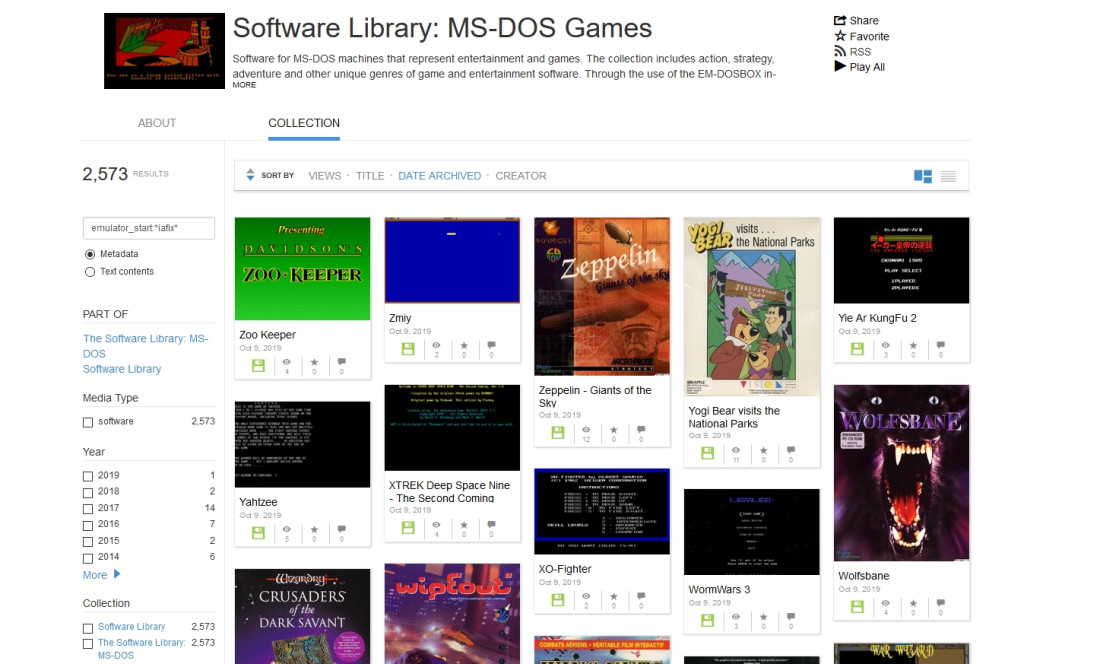Click the Zmiy software floppy icon
The width and height of the screenshot is (1100, 664).
pyautogui.click(x=408, y=348)
